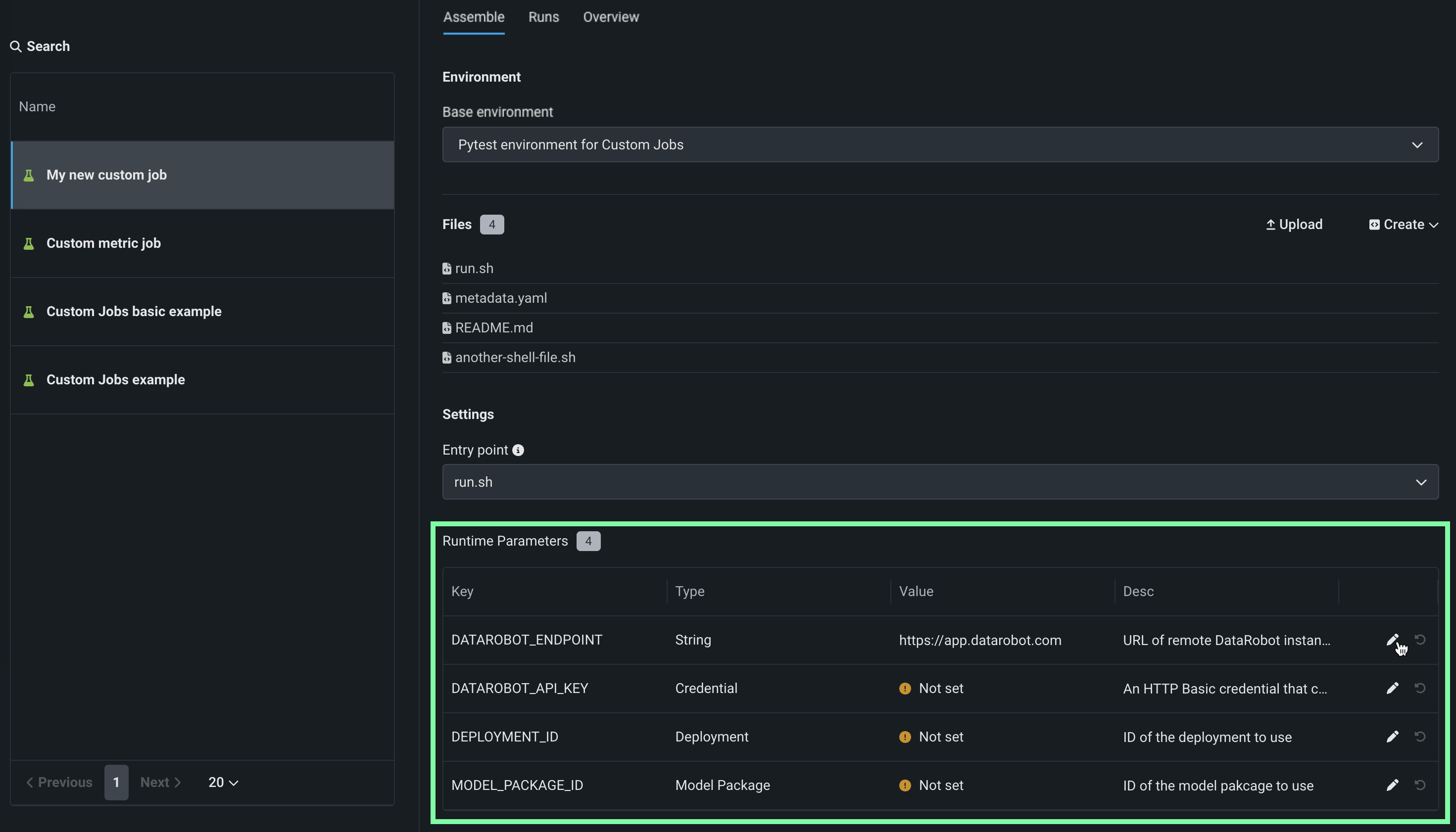The width and height of the screenshot is (1456, 832).
Task: Reset the DEPLOYMENT_ID parameter value
Action: [x=1420, y=737]
